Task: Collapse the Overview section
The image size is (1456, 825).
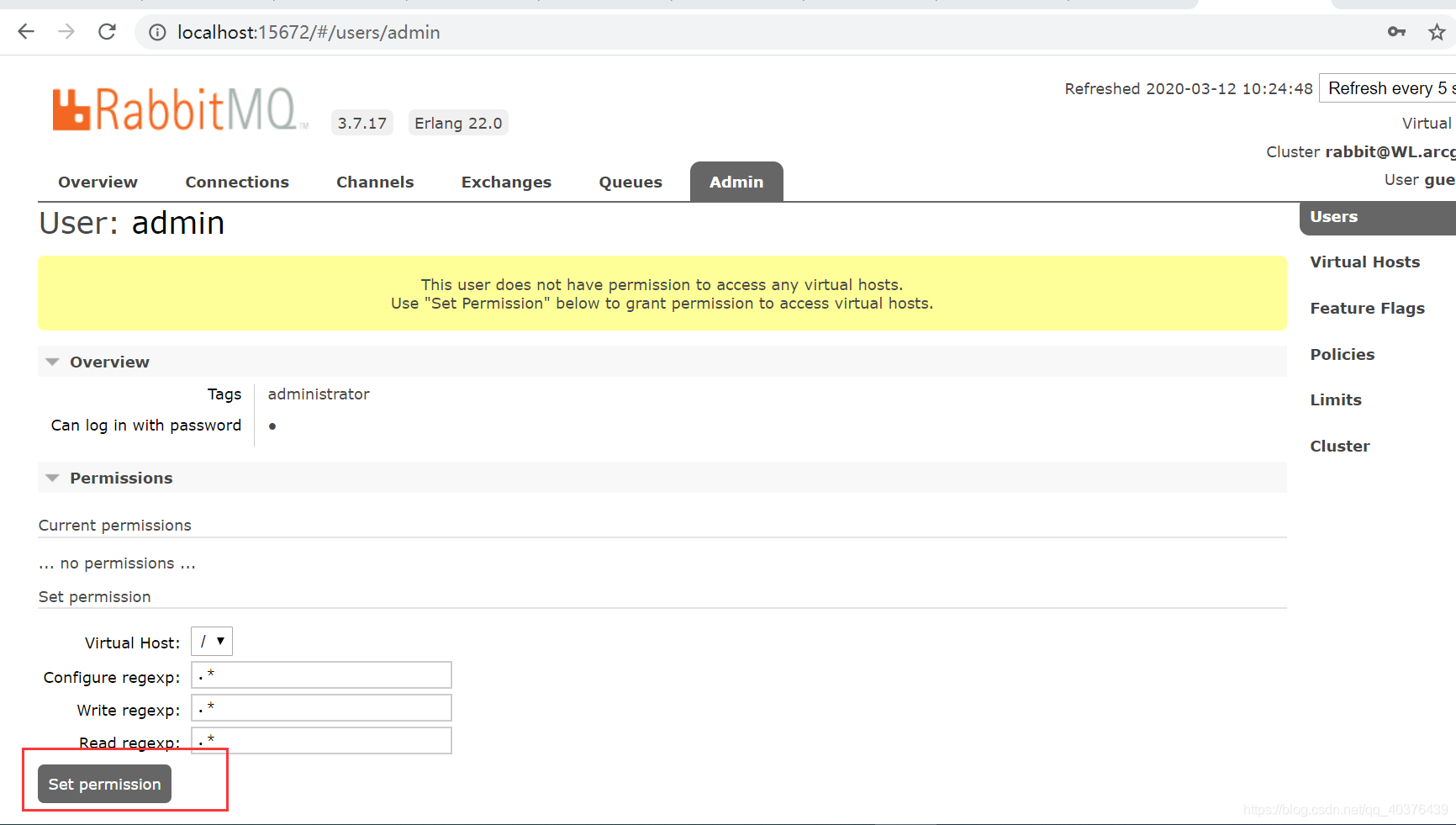Action: [662, 362]
